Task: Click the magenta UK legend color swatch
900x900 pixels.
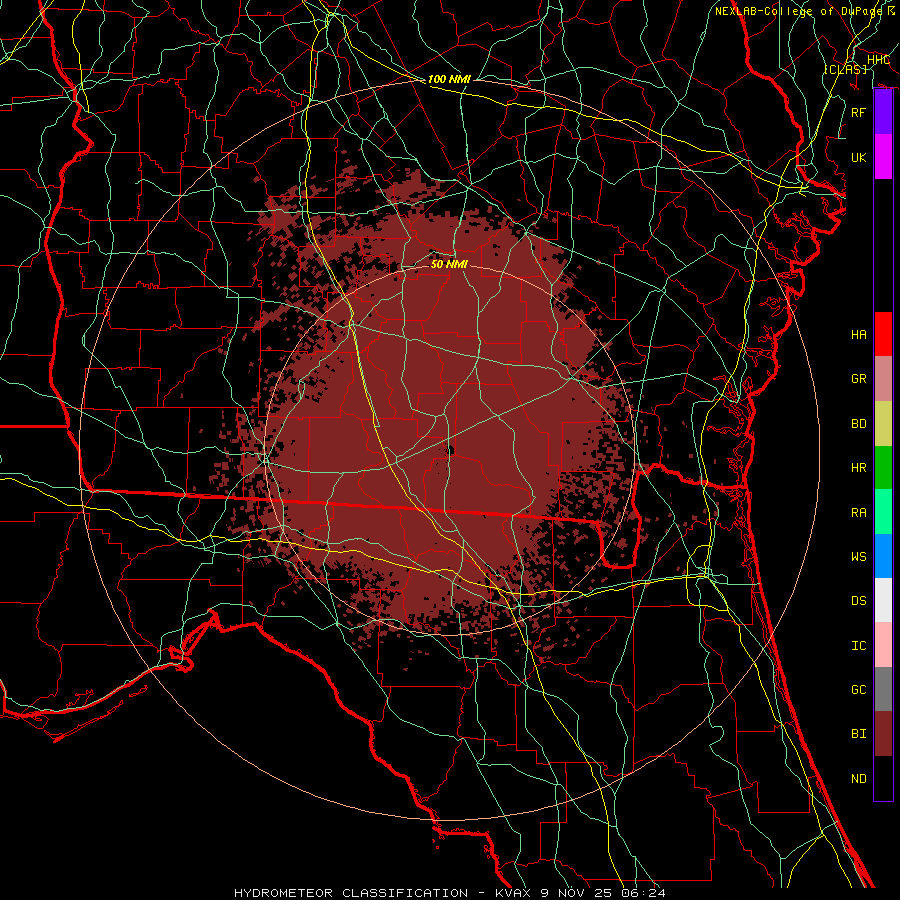Action: coord(883,157)
